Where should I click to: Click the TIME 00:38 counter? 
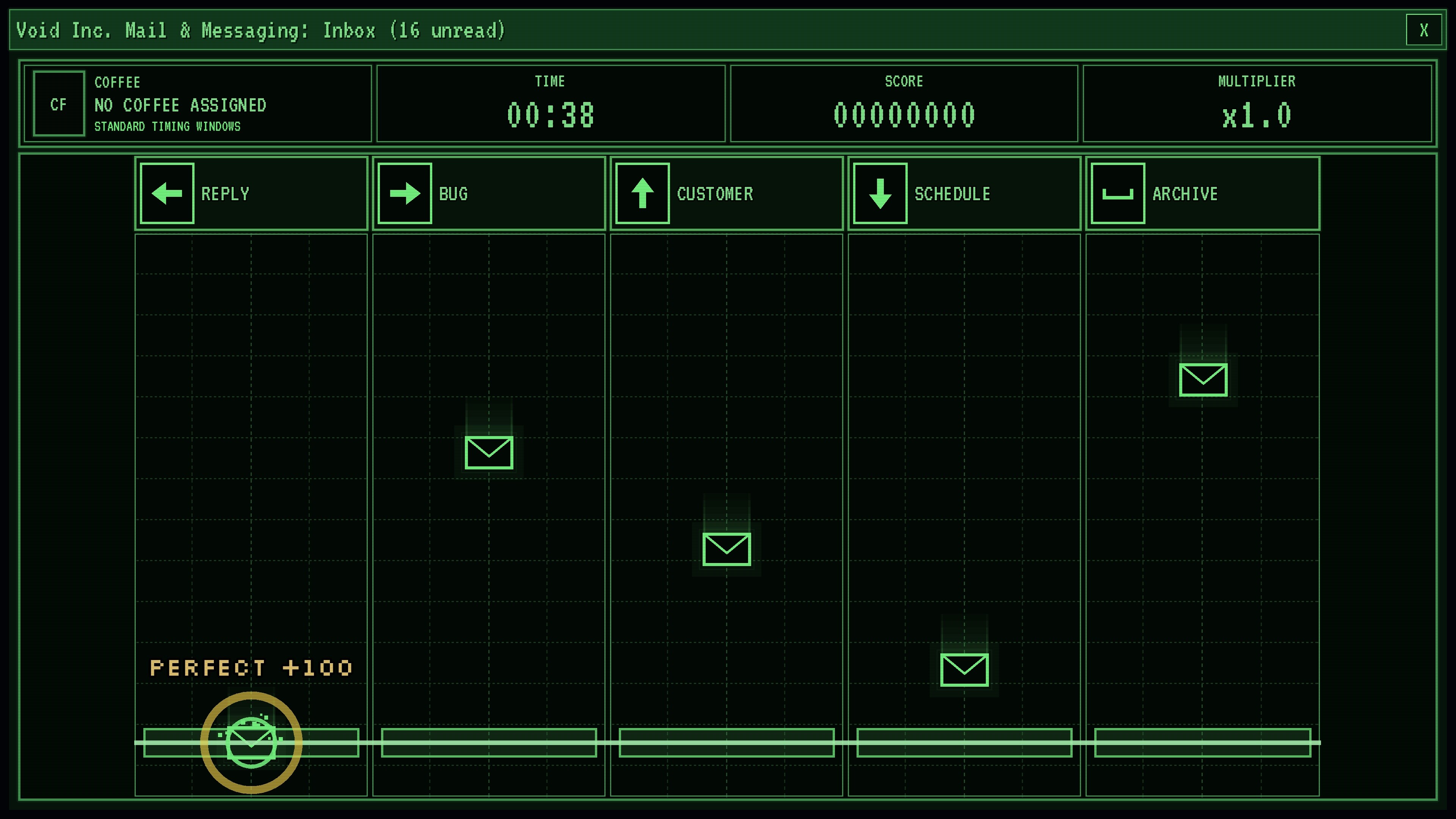(x=551, y=104)
